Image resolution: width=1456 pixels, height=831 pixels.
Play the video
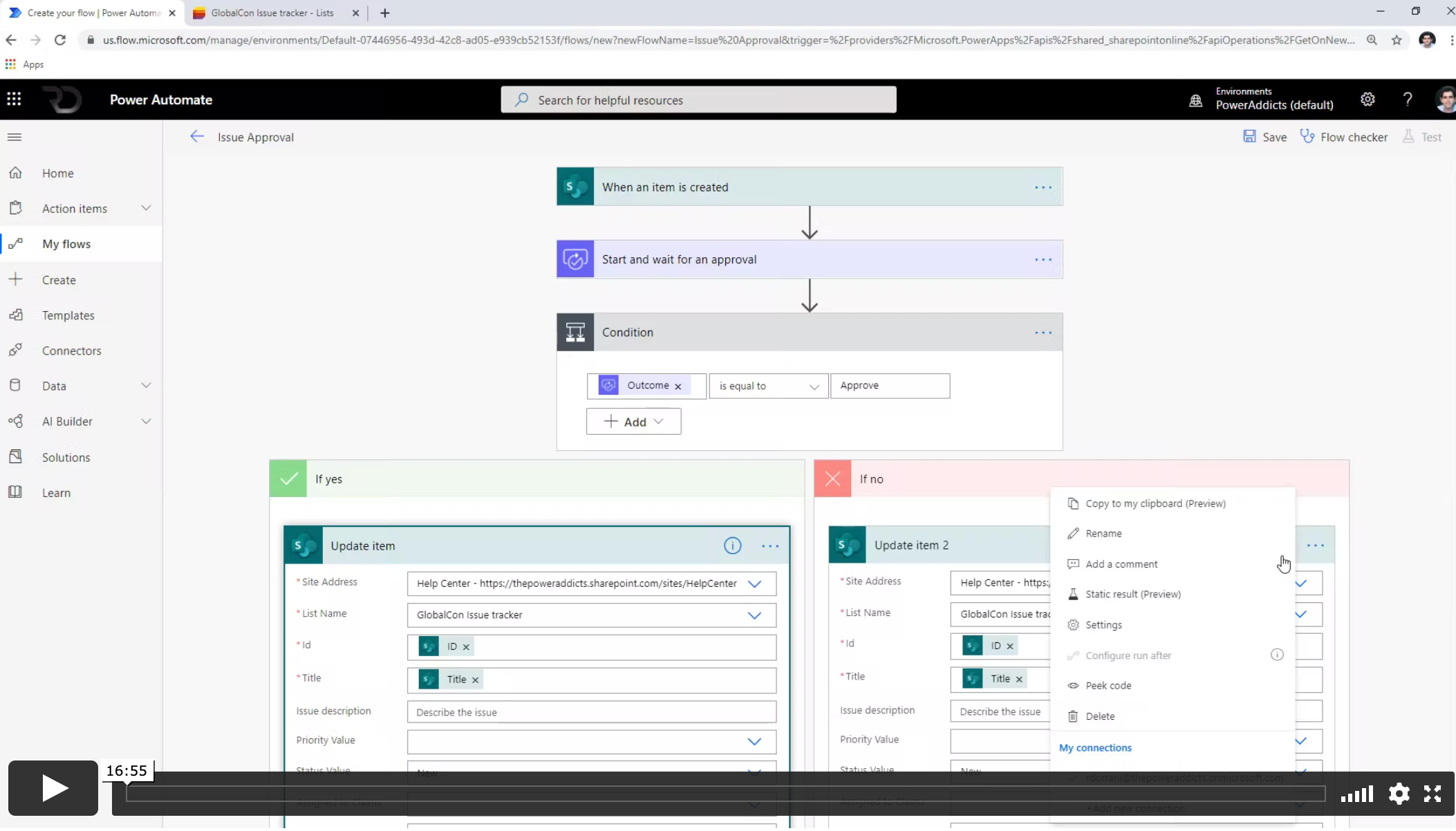[x=53, y=788]
